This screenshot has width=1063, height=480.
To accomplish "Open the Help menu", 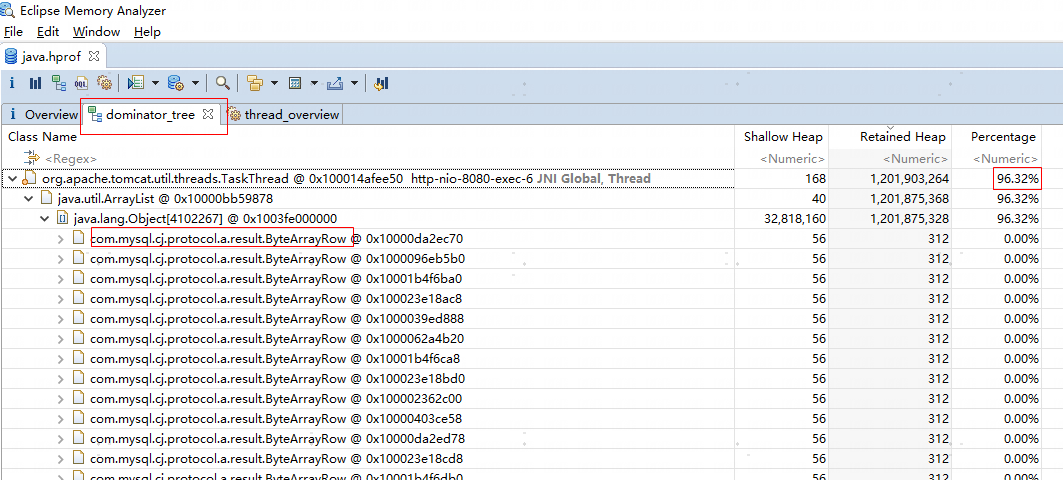I will (x=147, y=32).
